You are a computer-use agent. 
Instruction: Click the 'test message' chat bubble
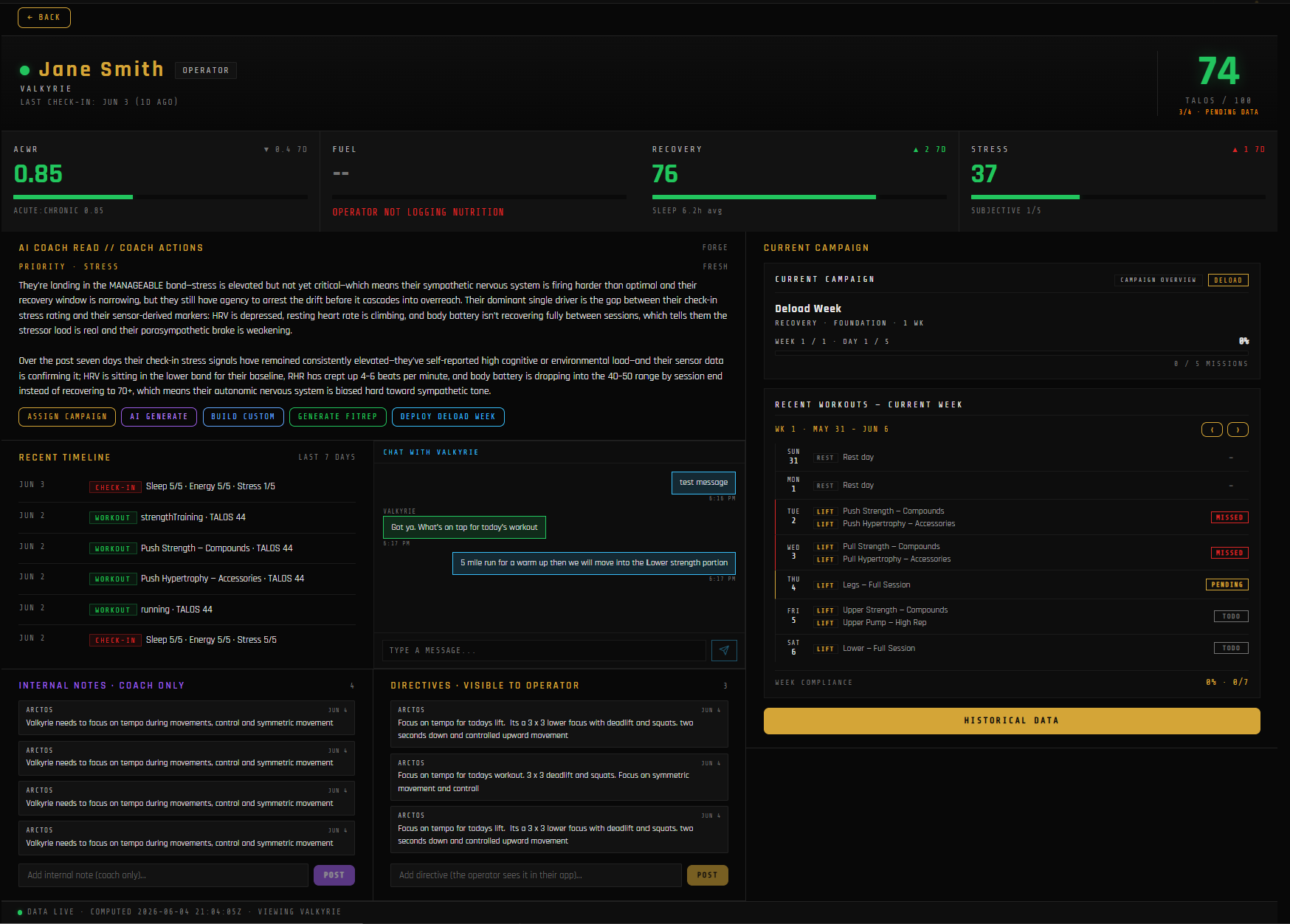tap(703, 483)
